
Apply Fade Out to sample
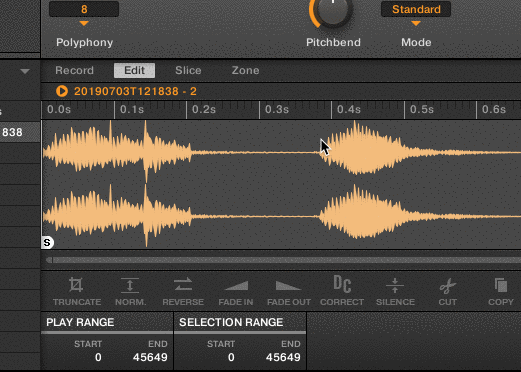(288, 286)
